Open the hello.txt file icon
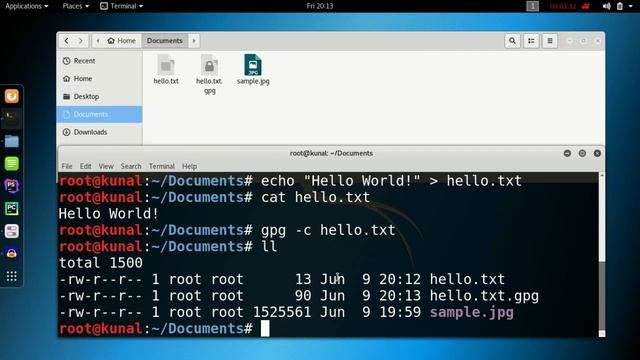The width and height of the screenshot is (640, 360). (166, 69)
